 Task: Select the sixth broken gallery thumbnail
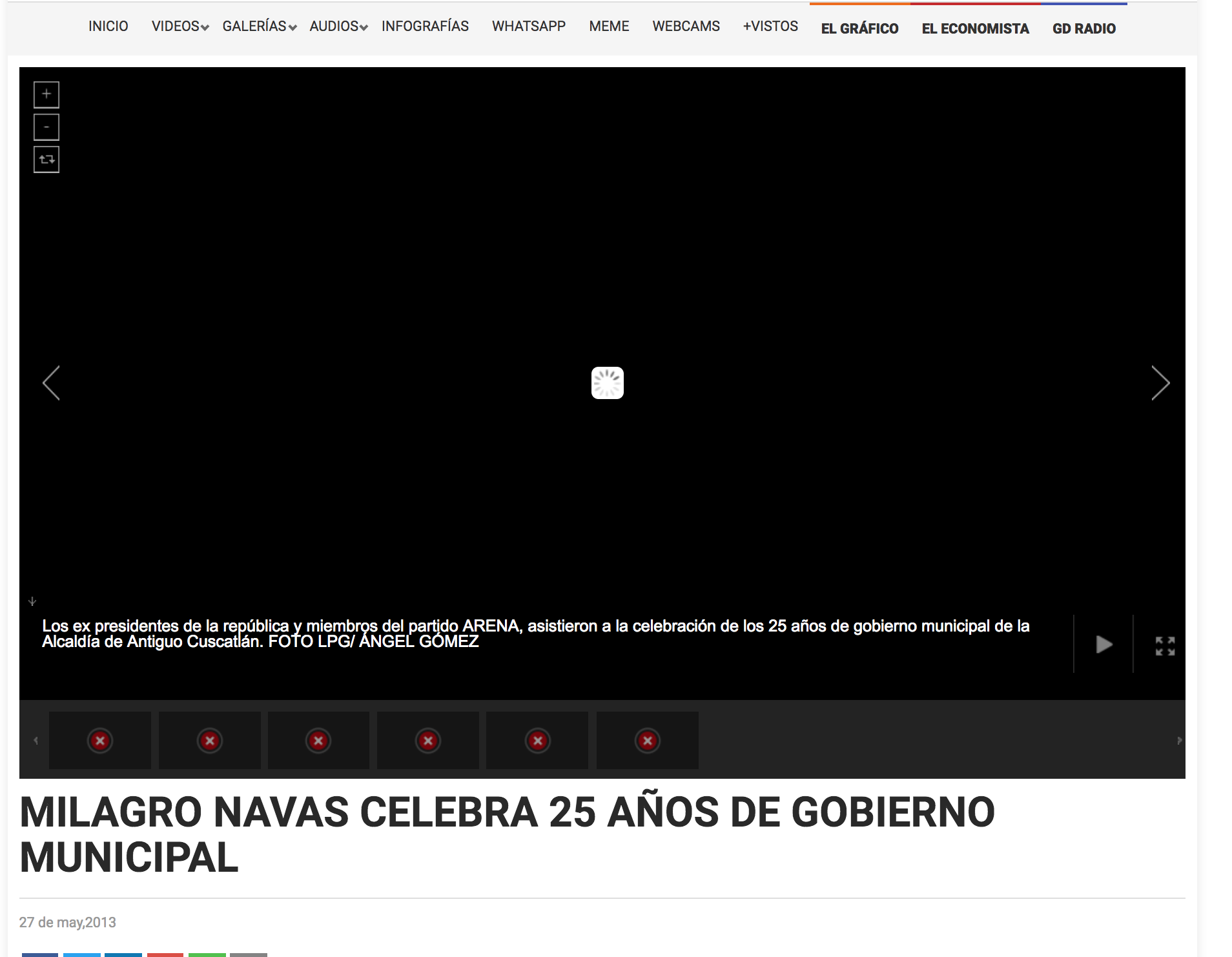coord(648,740)
